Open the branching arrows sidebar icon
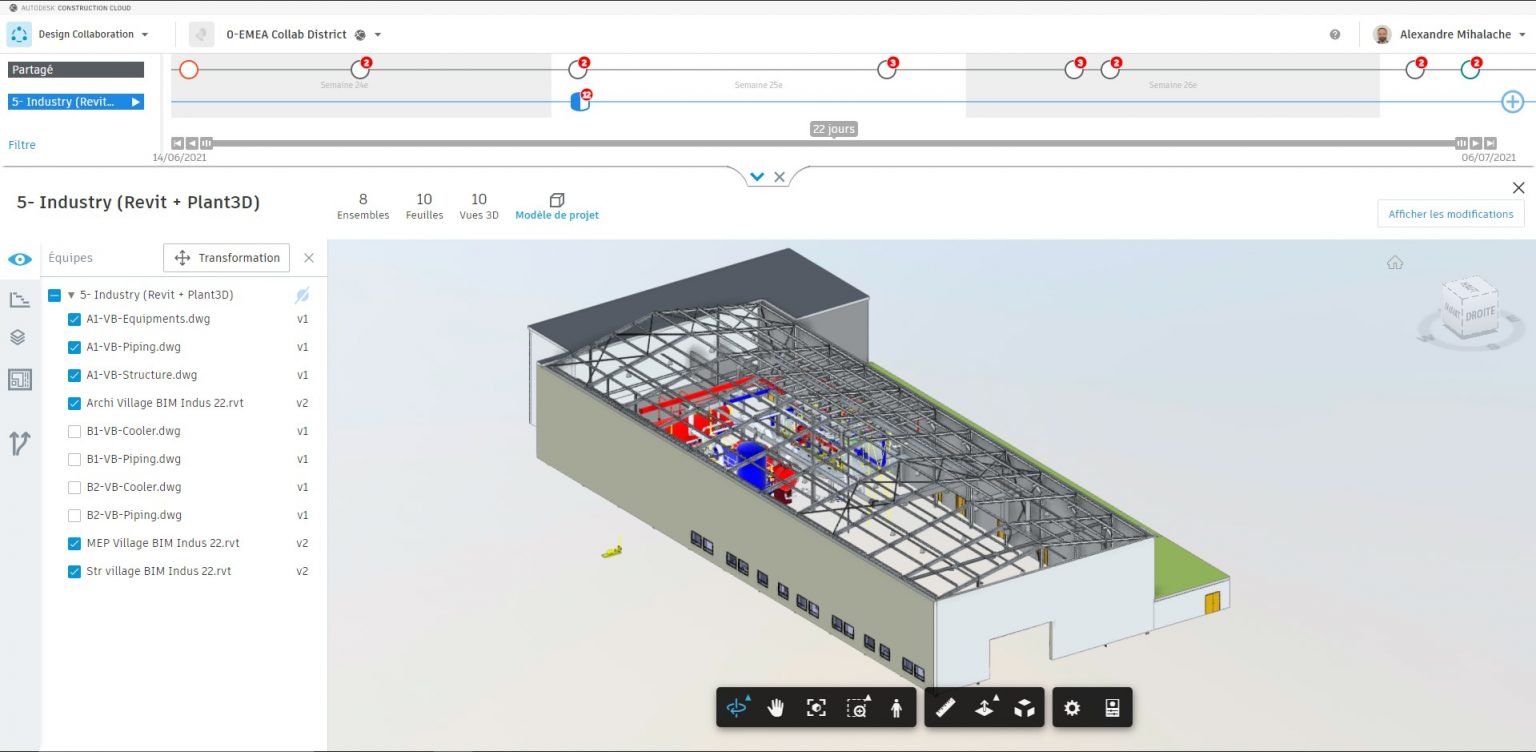 coord(19,443)
